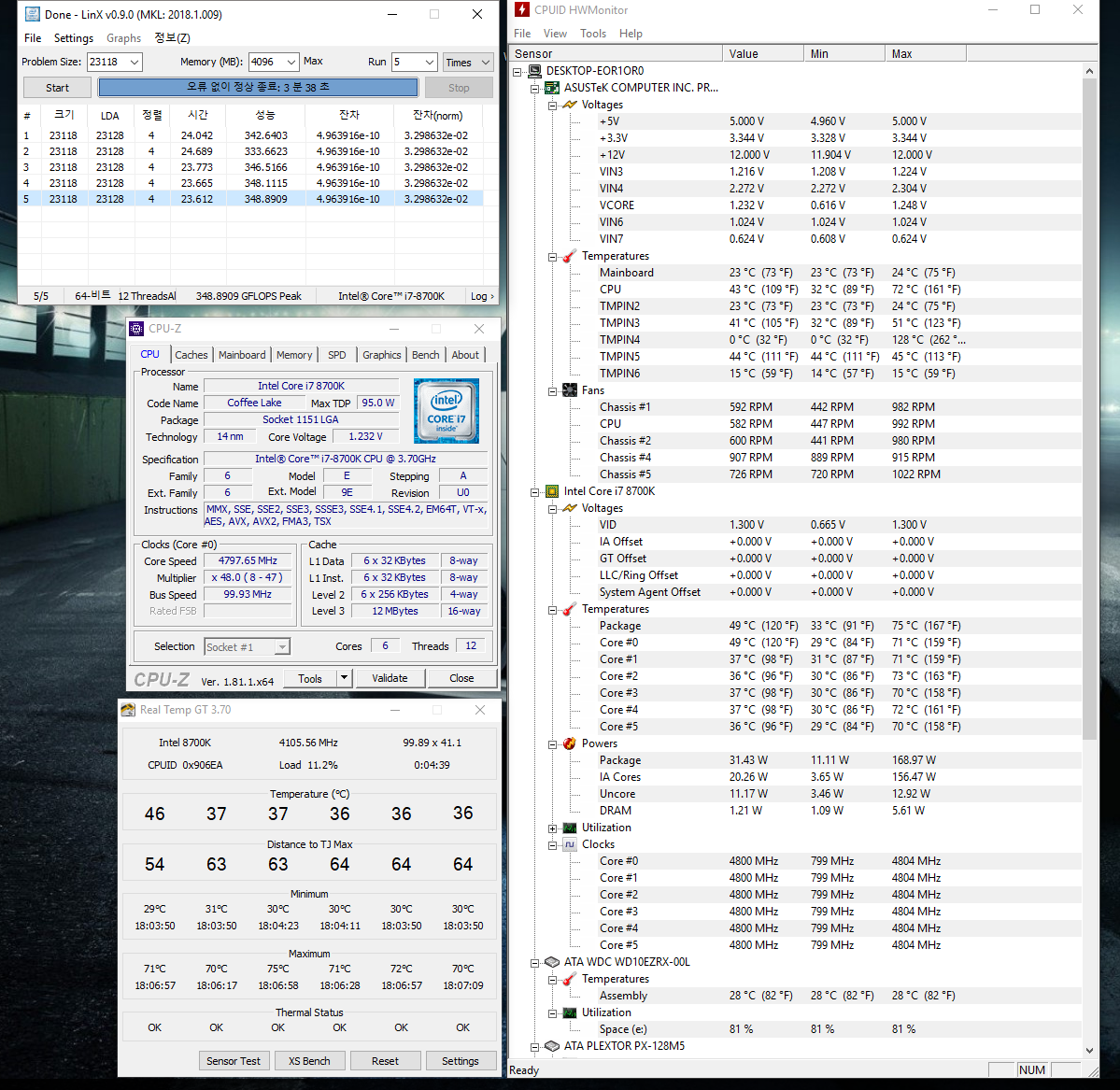Switch to CPU-Z Bench tab
This screenshot has height=1090, width=1120.
[426, 355]
